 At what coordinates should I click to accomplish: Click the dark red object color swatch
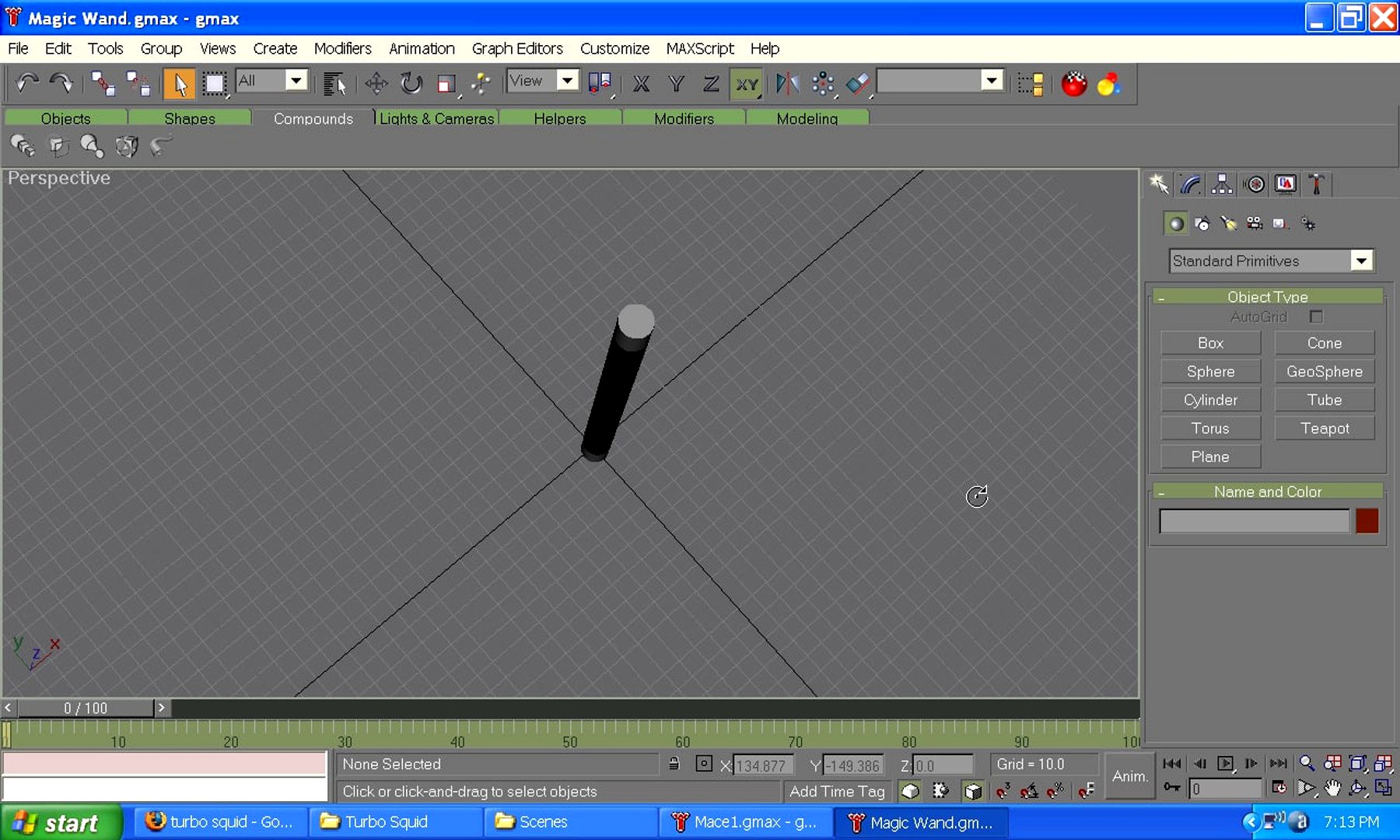(1367, 521)
